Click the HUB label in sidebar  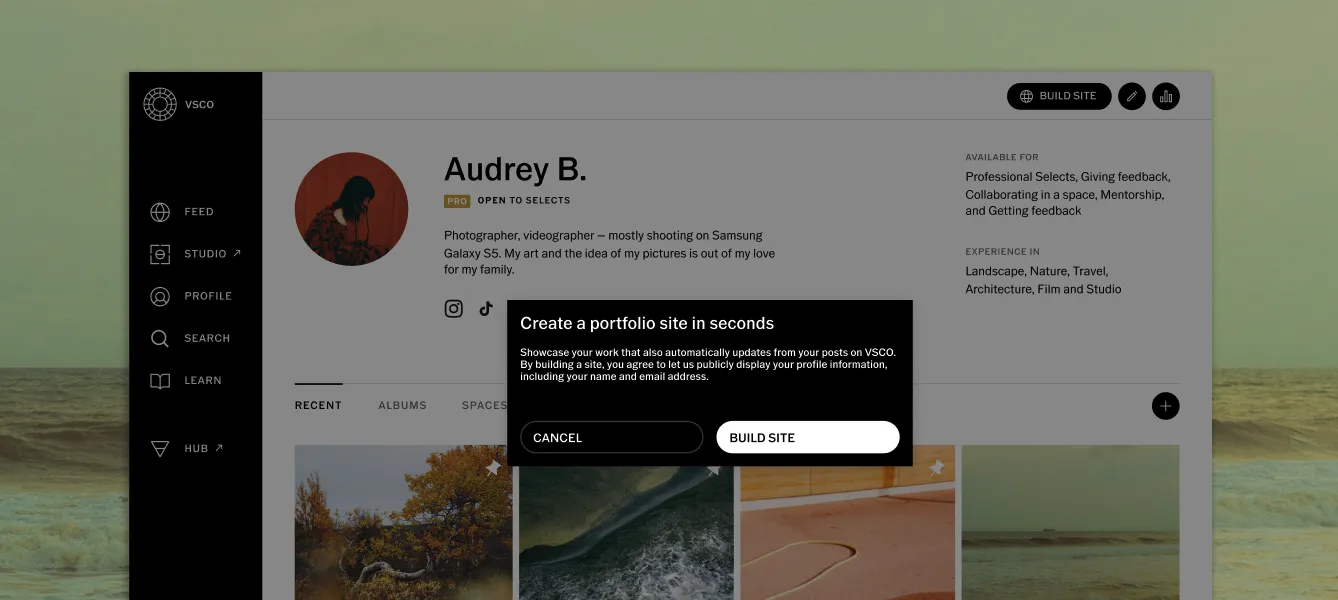pos(196,449)
